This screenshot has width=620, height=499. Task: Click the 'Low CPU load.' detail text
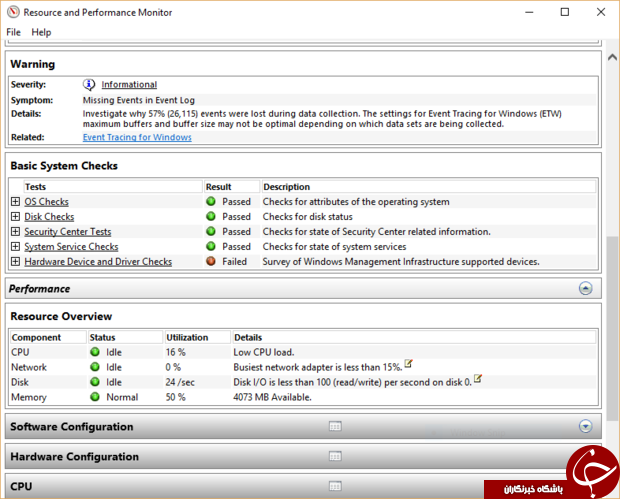[264, 352]
